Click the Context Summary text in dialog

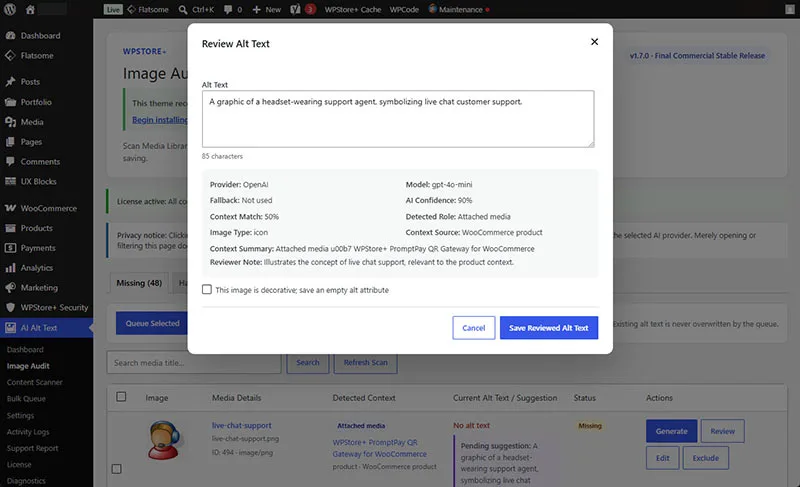coord(372,249)
